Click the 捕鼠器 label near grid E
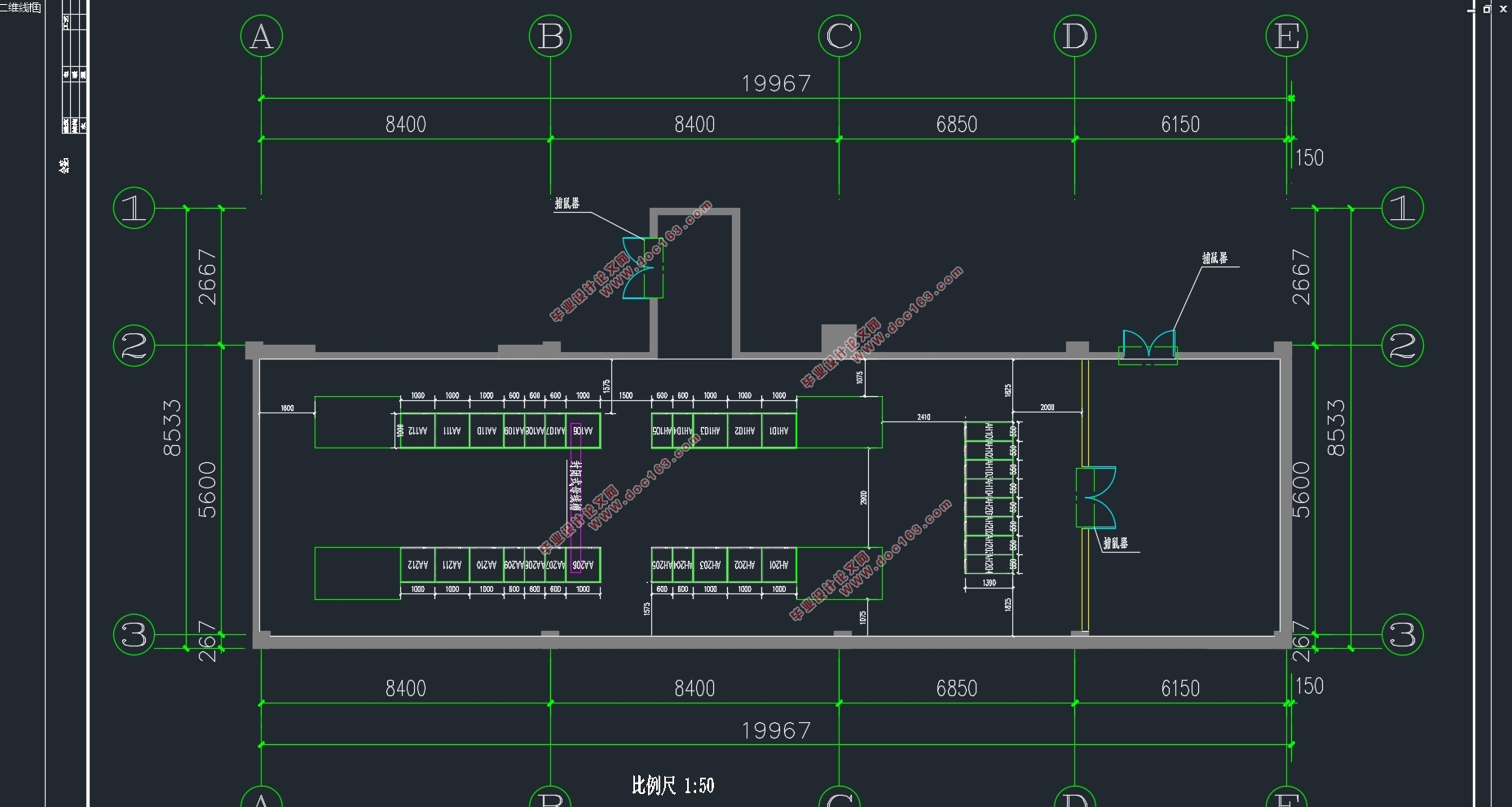The image size is (1512, 807). [1214, 258]
